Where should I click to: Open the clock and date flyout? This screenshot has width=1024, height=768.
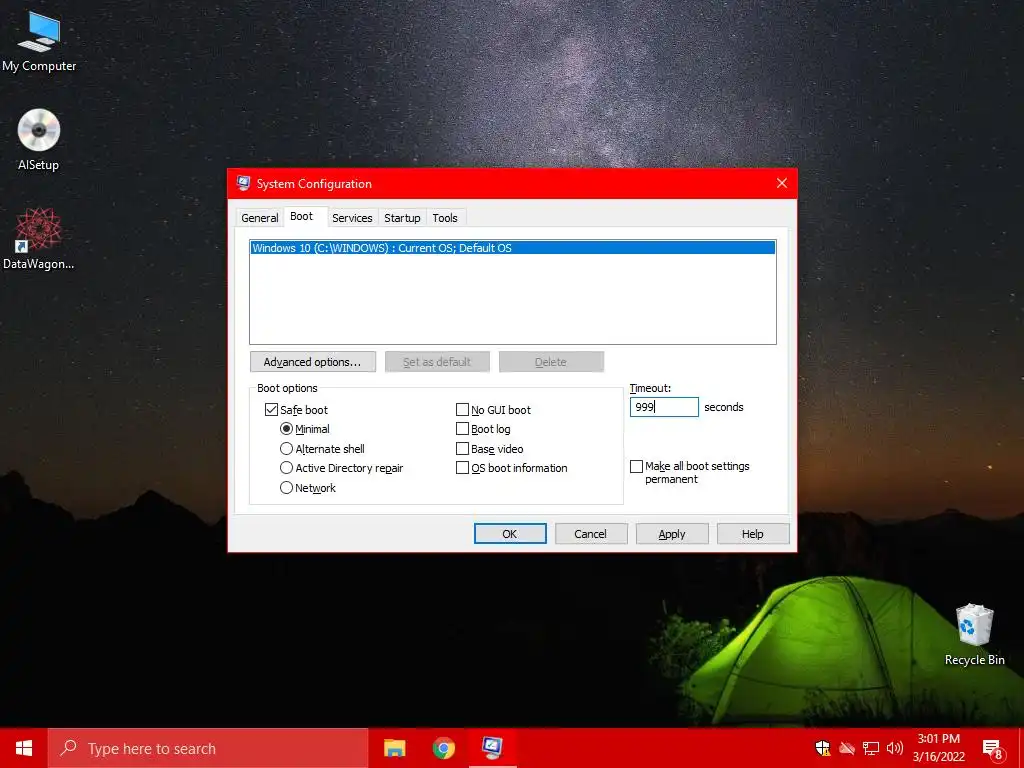tap(938, 748)
